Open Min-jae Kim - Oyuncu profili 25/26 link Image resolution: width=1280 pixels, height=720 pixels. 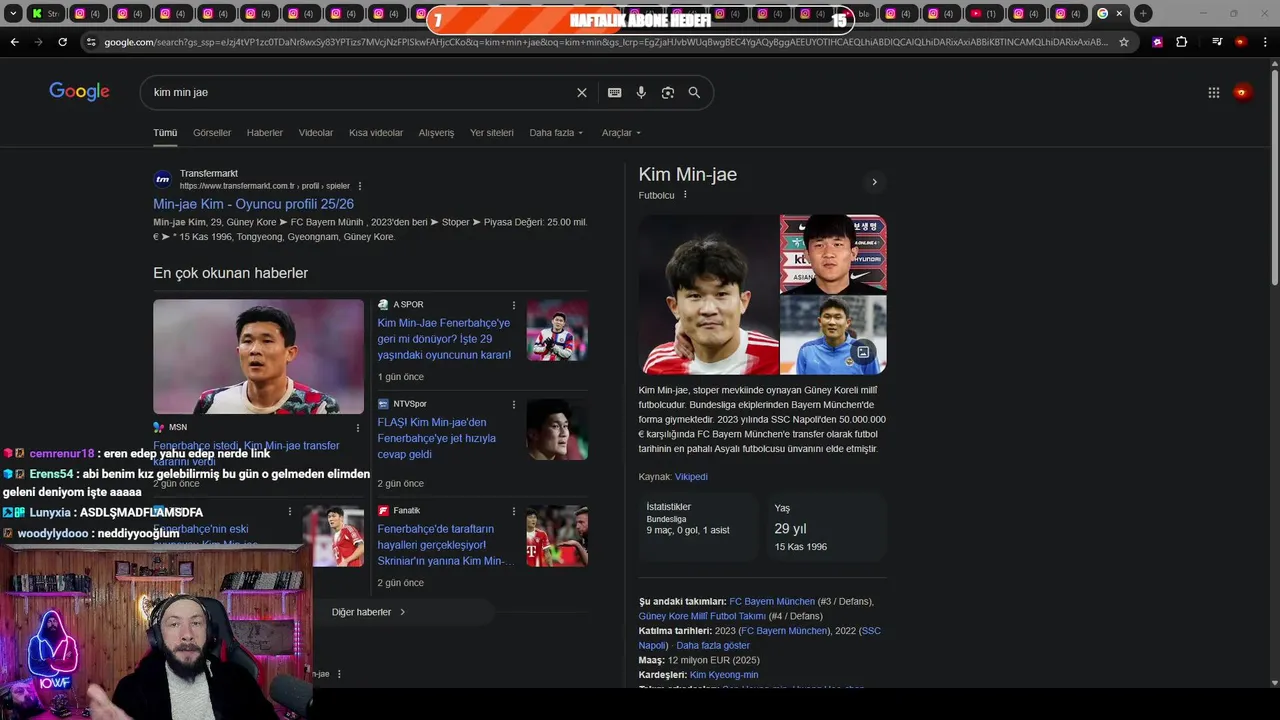253,204
